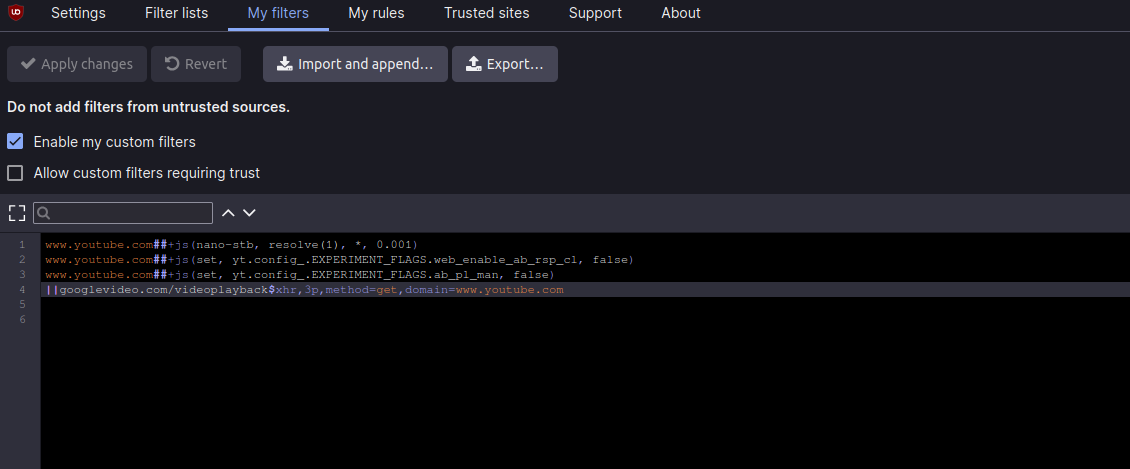The width and height of the screenshot is (1130, 469).
Task: Disable the Enable my custom filters checkbox
Action: pyautogui.click(x=15, y=141)
